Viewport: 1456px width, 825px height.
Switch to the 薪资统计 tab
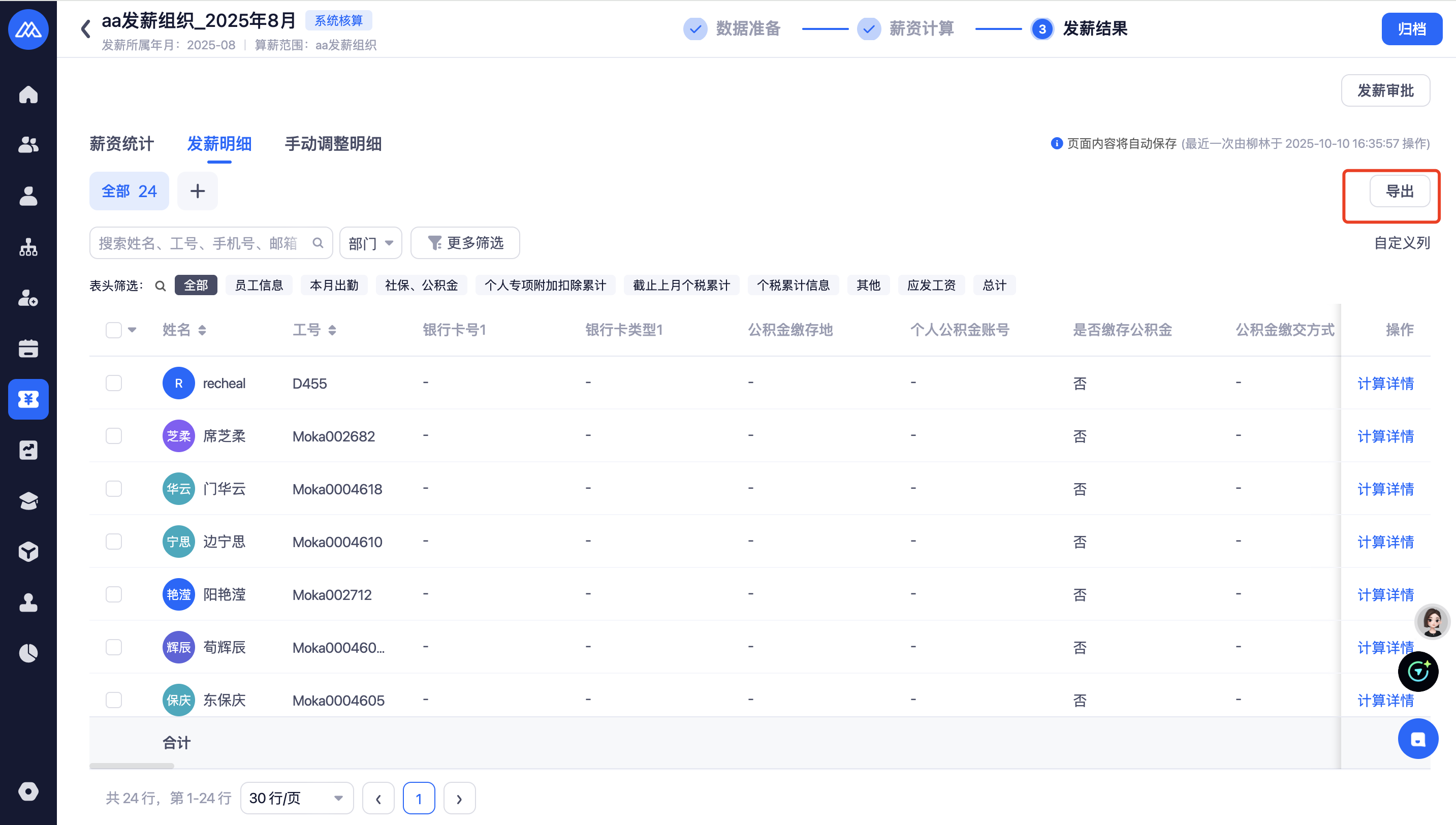[x=122, y=144]
